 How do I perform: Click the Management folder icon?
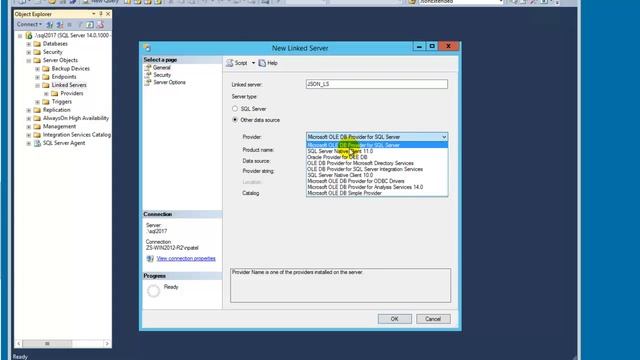tap(37, 127)
